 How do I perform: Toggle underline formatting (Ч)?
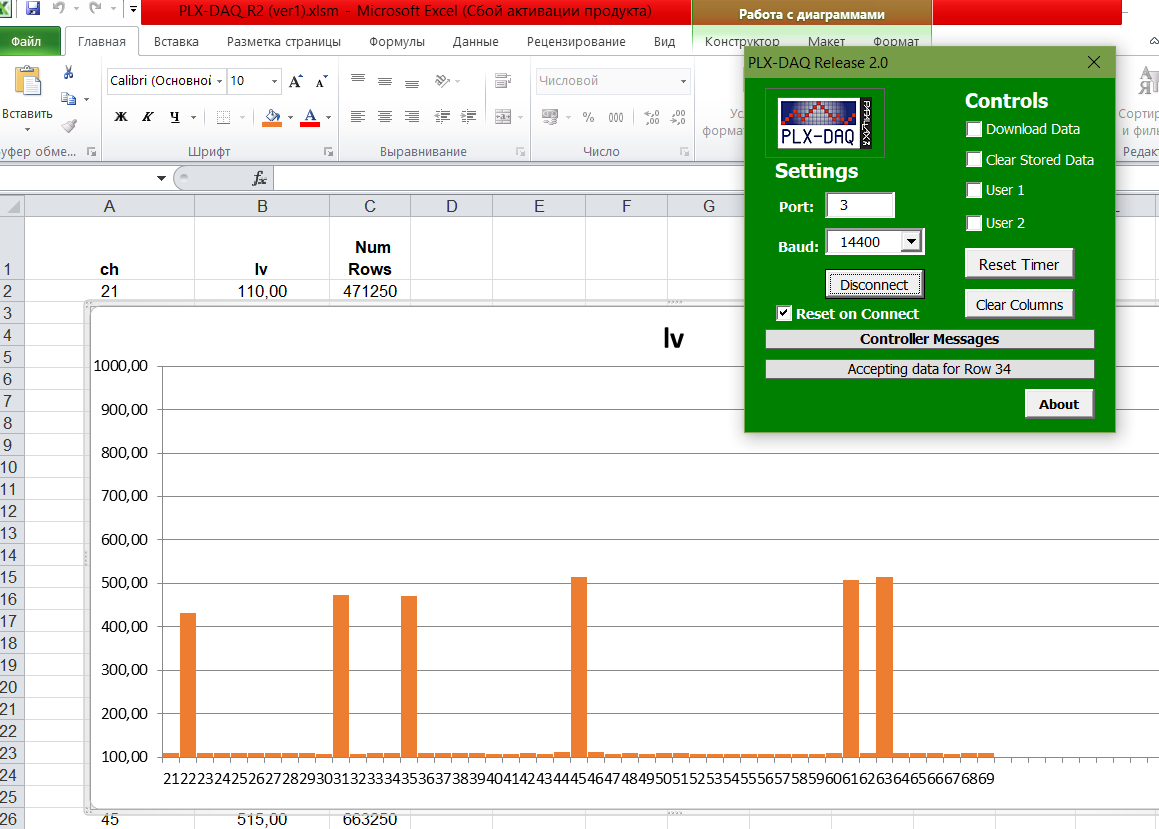(175, 117)
